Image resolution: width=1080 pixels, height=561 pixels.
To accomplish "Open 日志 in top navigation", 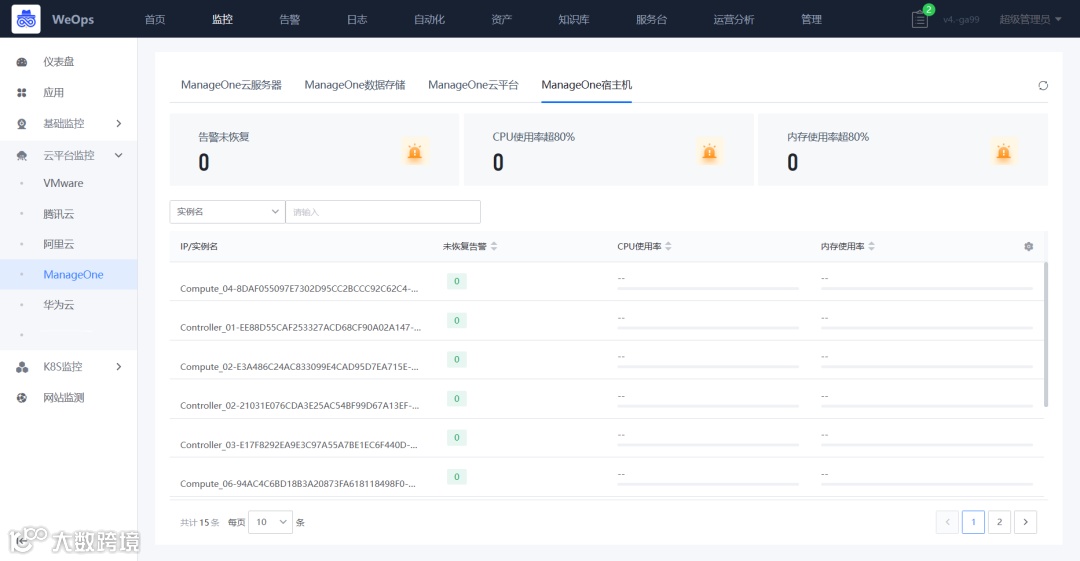I will point(357,19).
